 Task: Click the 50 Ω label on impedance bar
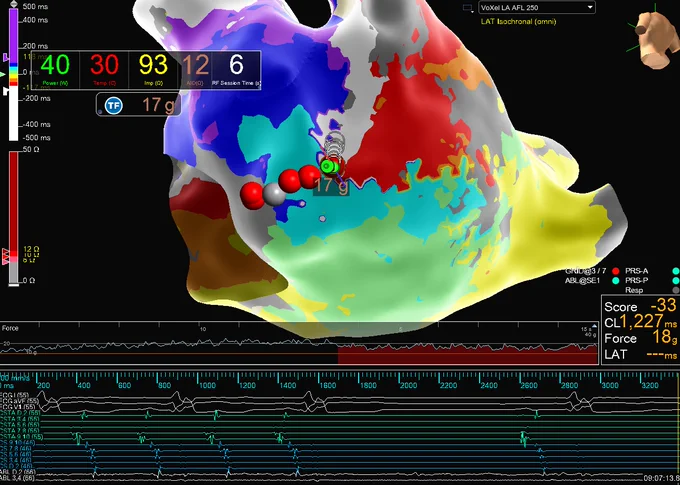[30, 150]
